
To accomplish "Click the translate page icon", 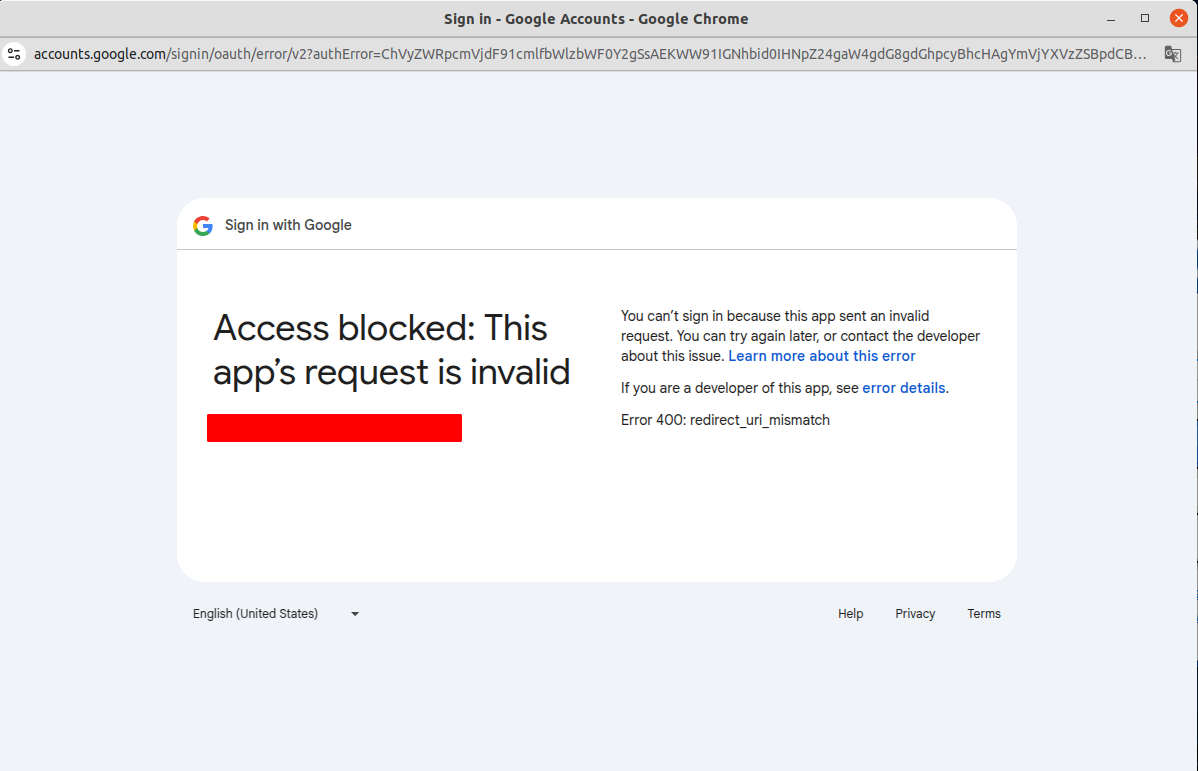I will pyautogui.click(x=1172, y=54).
